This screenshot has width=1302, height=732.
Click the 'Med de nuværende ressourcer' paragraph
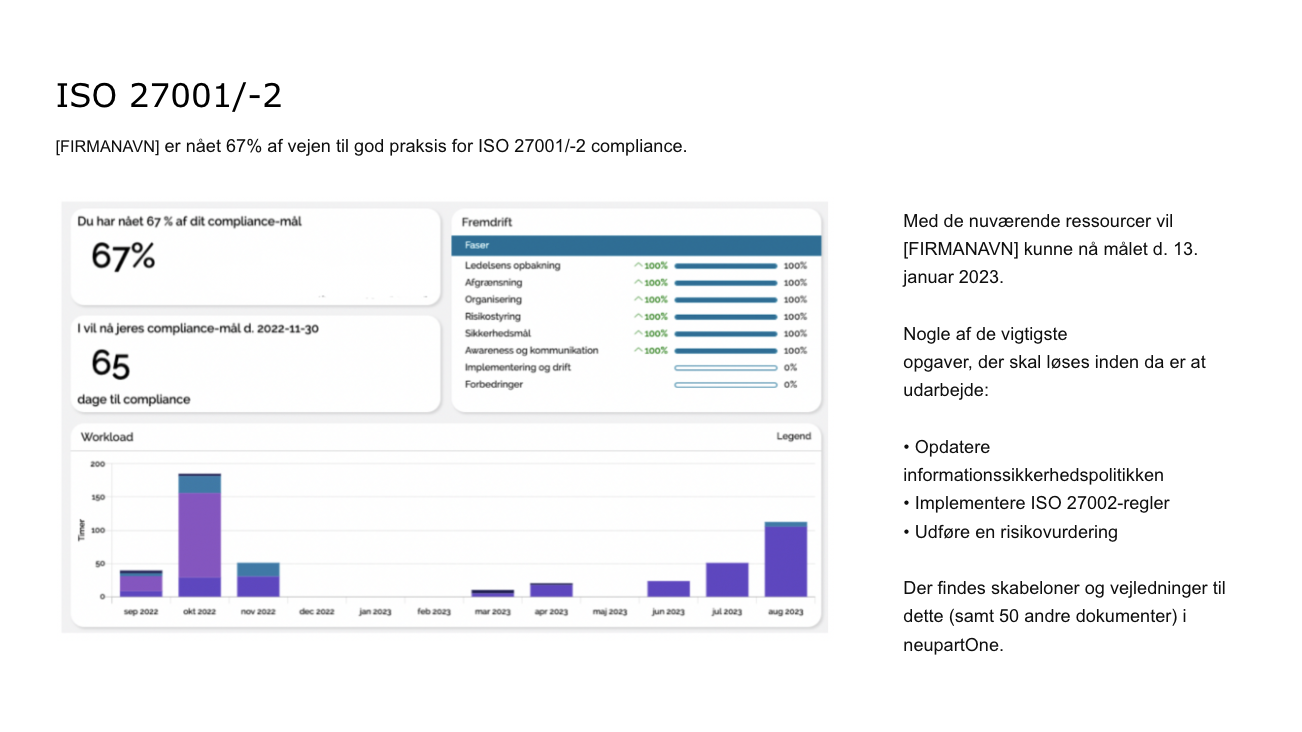coord(1050,249)
